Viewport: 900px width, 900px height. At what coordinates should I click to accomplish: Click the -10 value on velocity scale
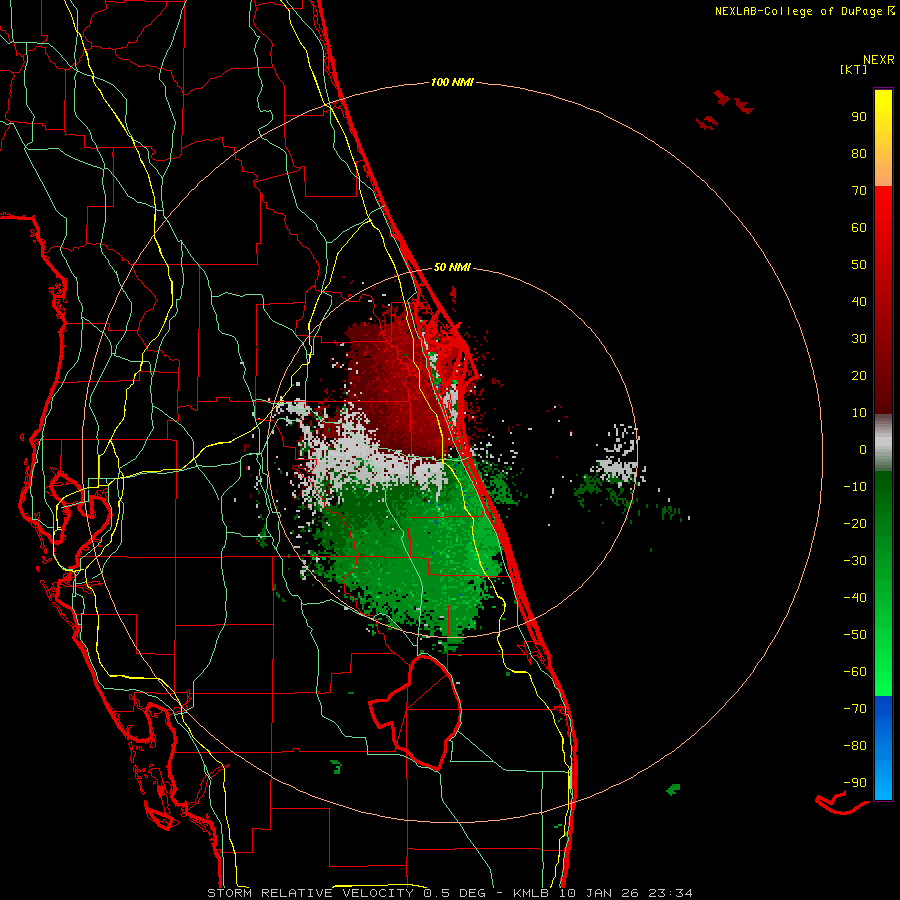click(855, 487)
